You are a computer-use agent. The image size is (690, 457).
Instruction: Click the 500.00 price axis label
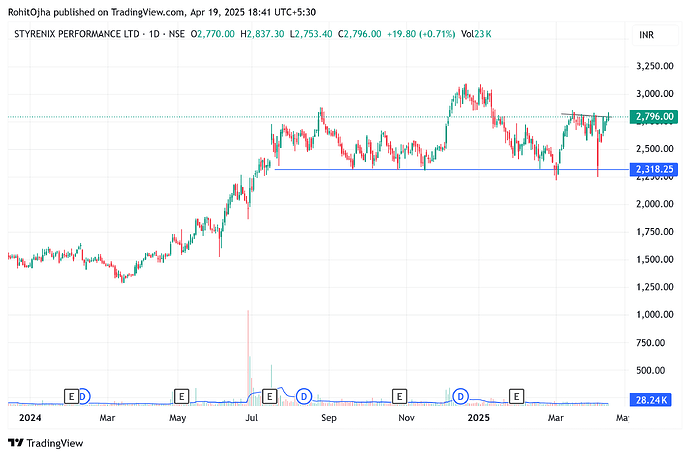coord(650,370)
